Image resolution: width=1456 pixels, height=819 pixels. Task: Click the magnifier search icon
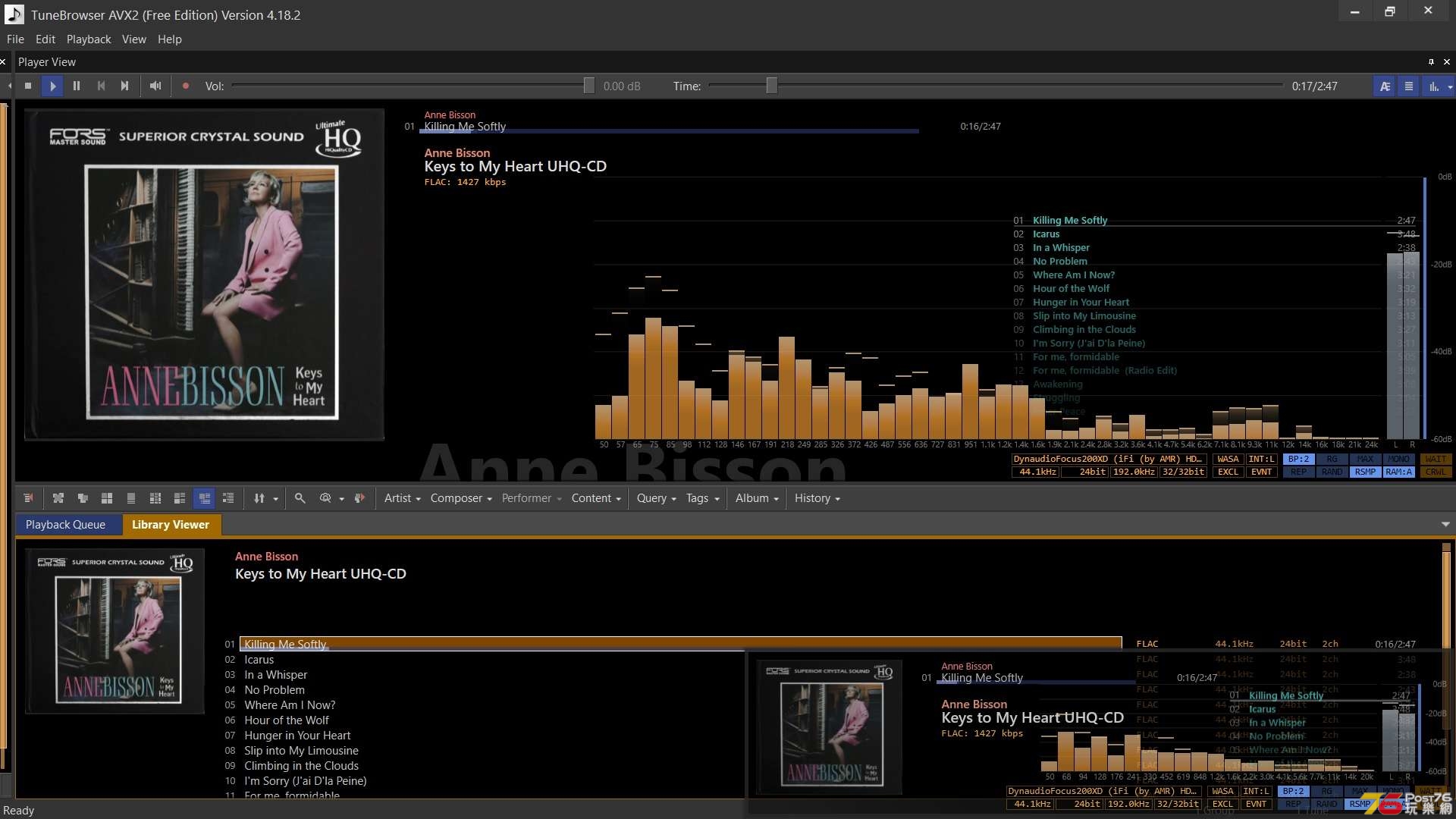point(300,498)
